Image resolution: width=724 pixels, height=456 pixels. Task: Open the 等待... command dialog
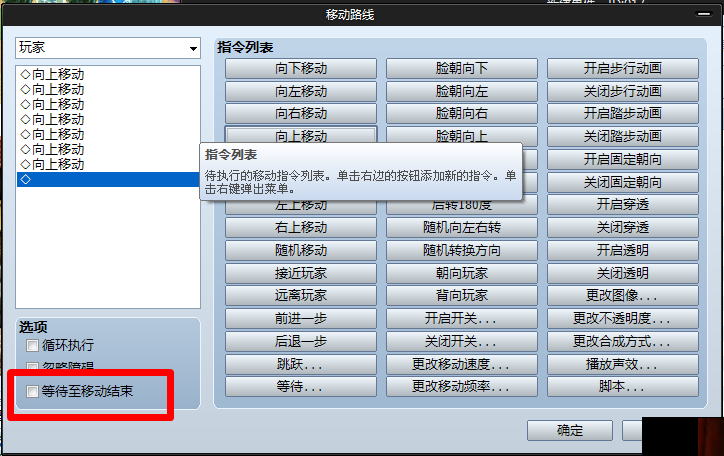point(301,386)
